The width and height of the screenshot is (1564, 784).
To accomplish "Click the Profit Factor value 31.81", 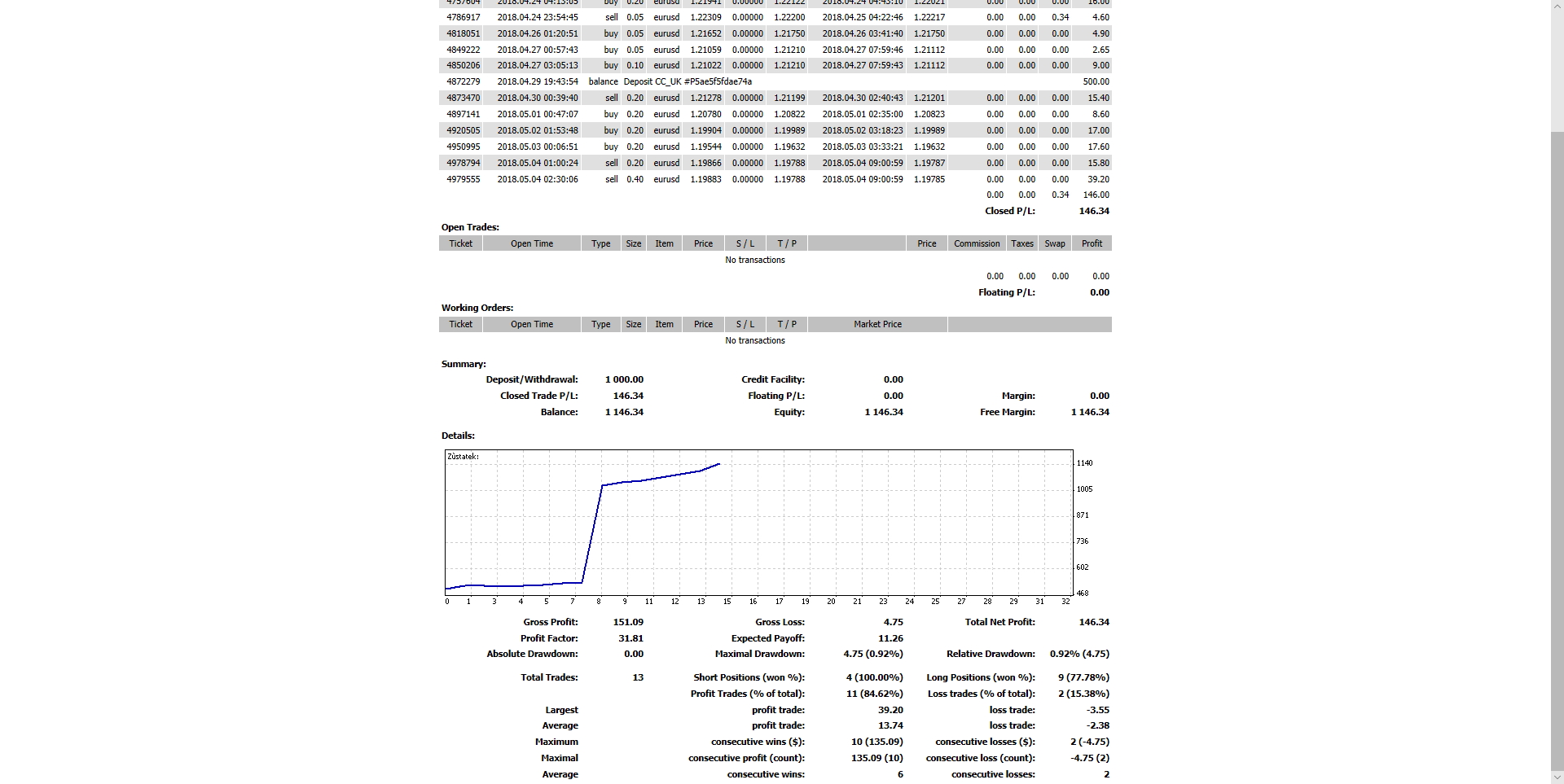I will tap(630, 638).
